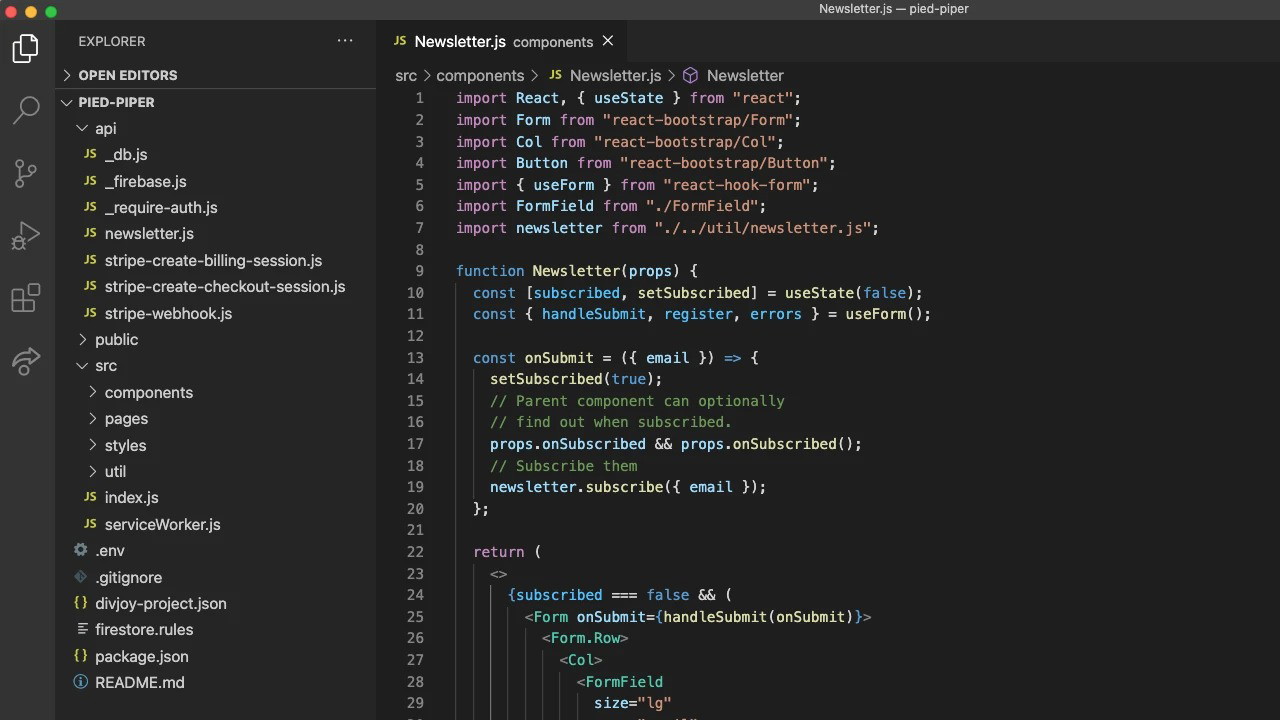The width and height of the screenshot is (1280, 720).
Task: Click the components breadcrumb segment
Action: click(x=480, y=76)
